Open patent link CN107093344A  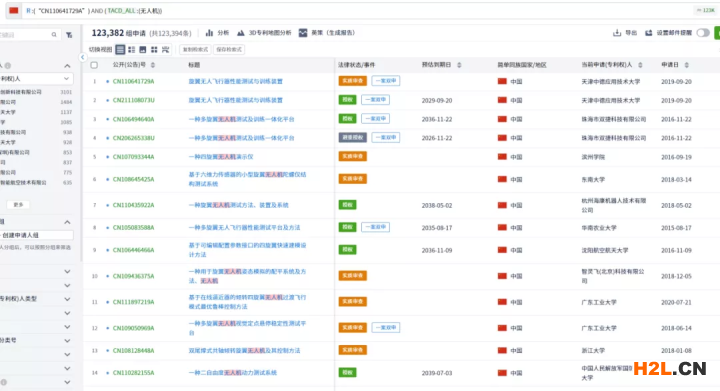click(134, 156)
